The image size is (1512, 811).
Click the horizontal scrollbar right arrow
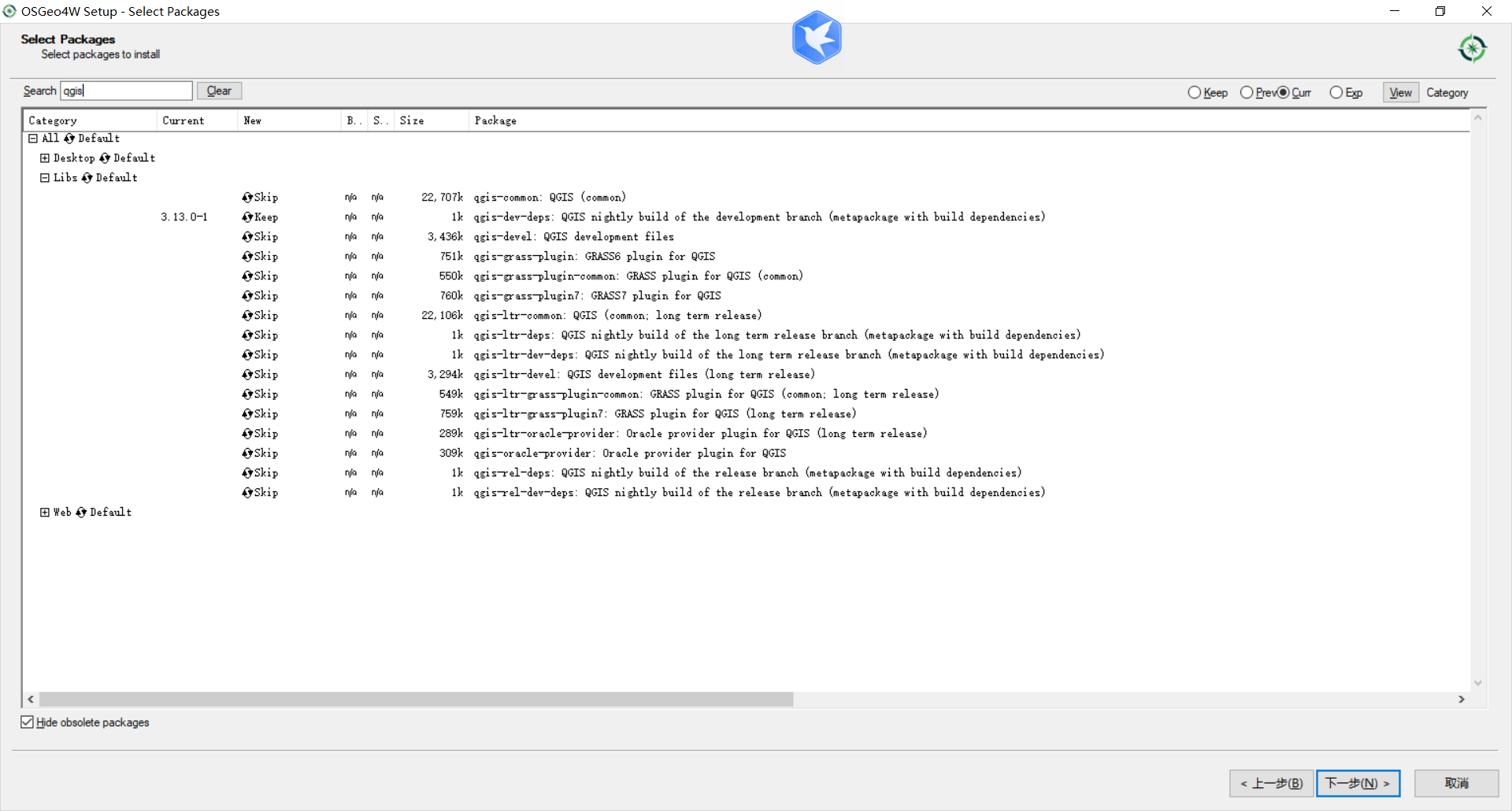[x=1462, y=699]
